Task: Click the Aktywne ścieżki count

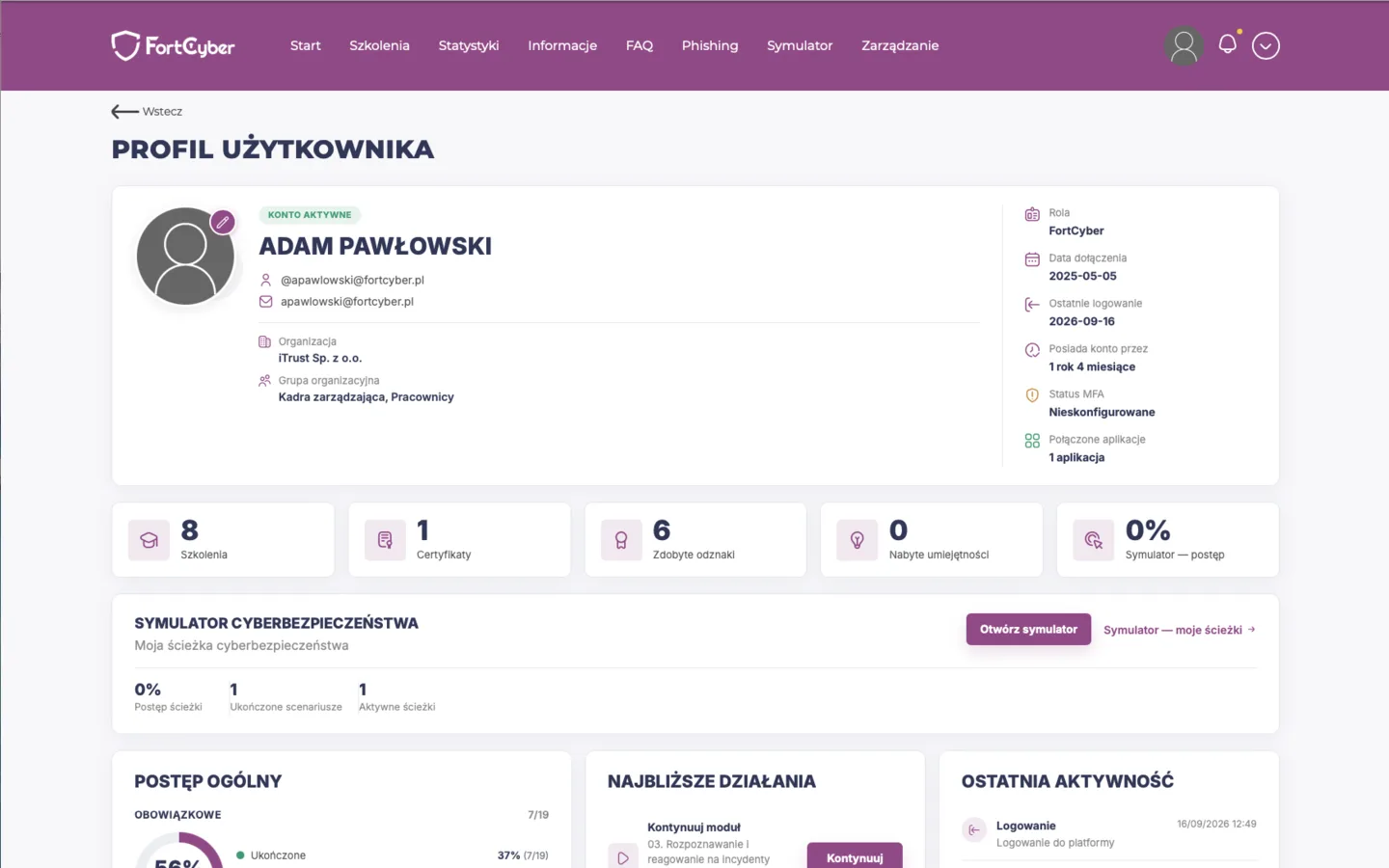Action: click(x=363, y=690)
